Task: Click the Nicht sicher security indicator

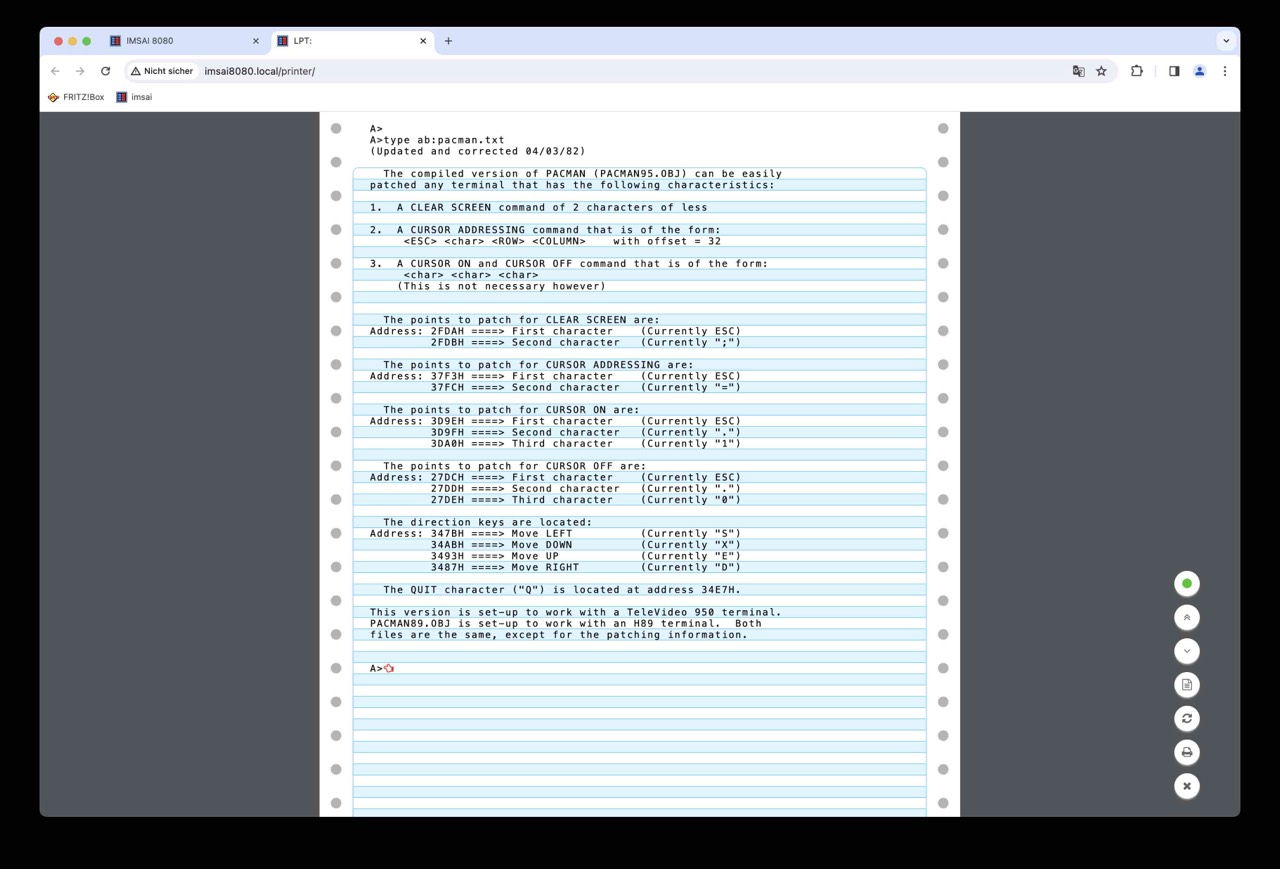Action: pos(162,71)
